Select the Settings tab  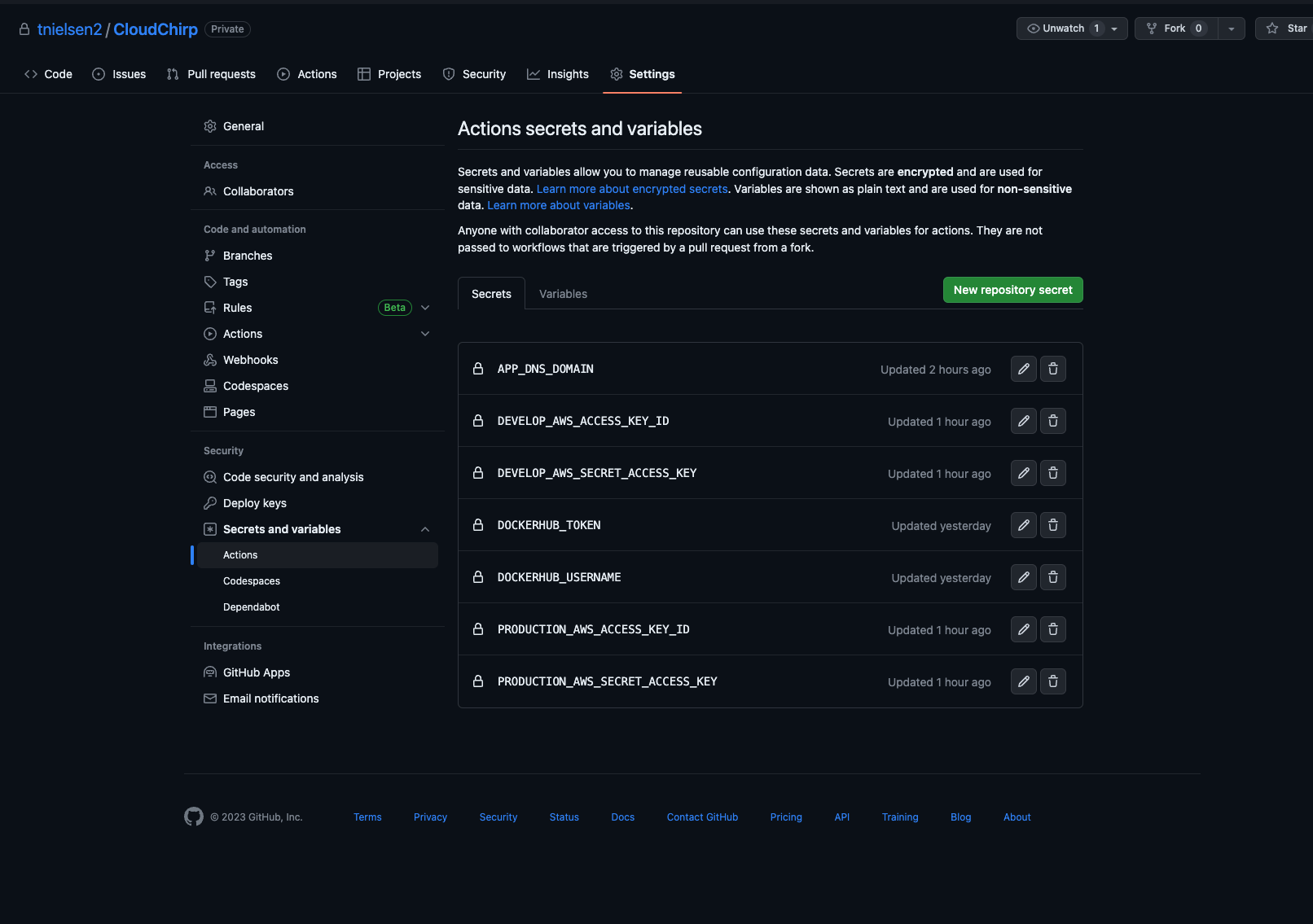click(643, 74)
